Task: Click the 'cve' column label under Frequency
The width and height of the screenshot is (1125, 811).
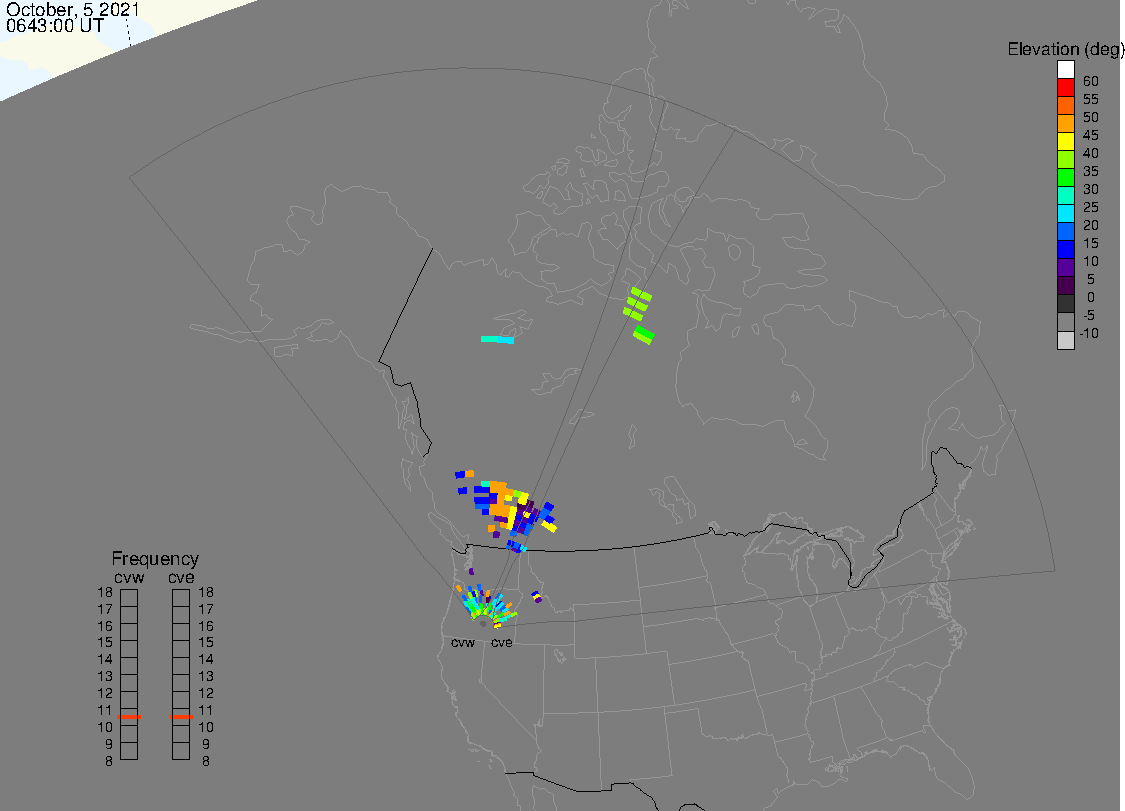Action: [x=182, y=578]
